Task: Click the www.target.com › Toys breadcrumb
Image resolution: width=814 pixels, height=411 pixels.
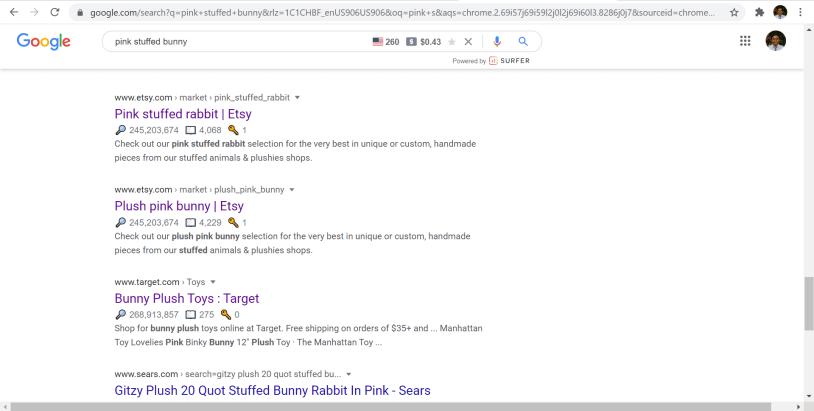Action: coord(160,282)
